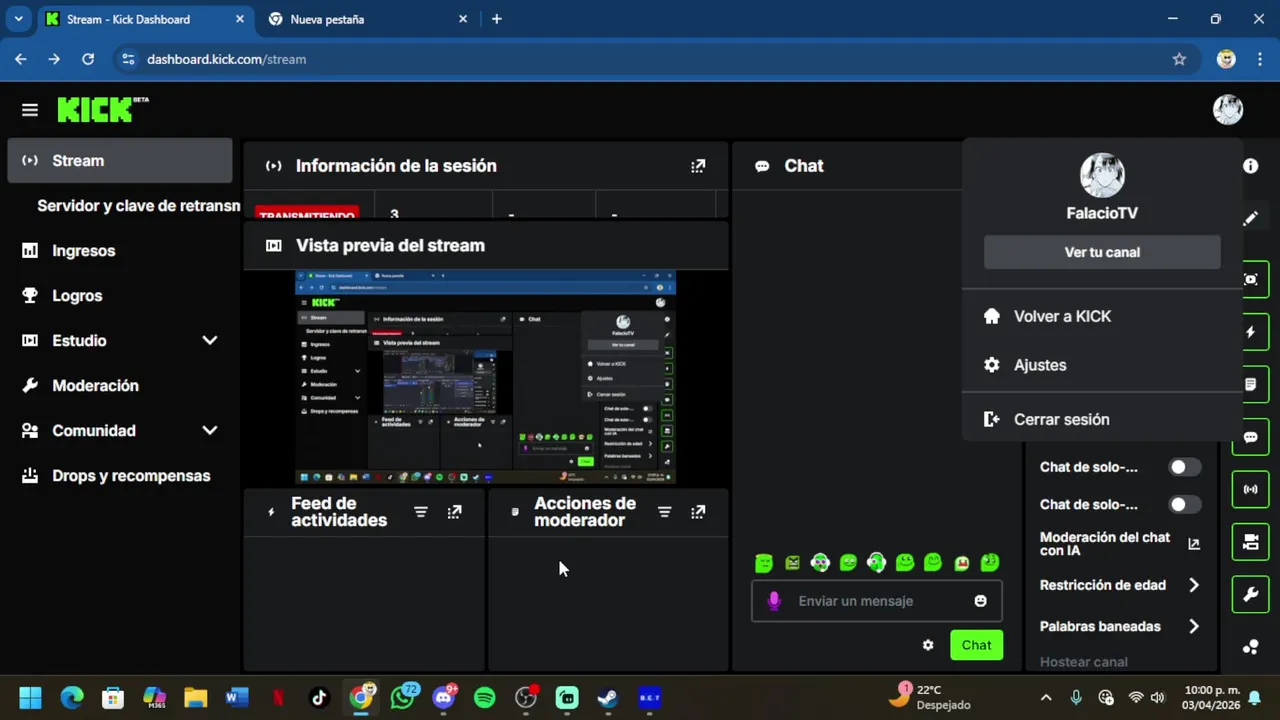
Task: Click the wrench tools icon in right sidebar
Action: tap(1251, 595)
